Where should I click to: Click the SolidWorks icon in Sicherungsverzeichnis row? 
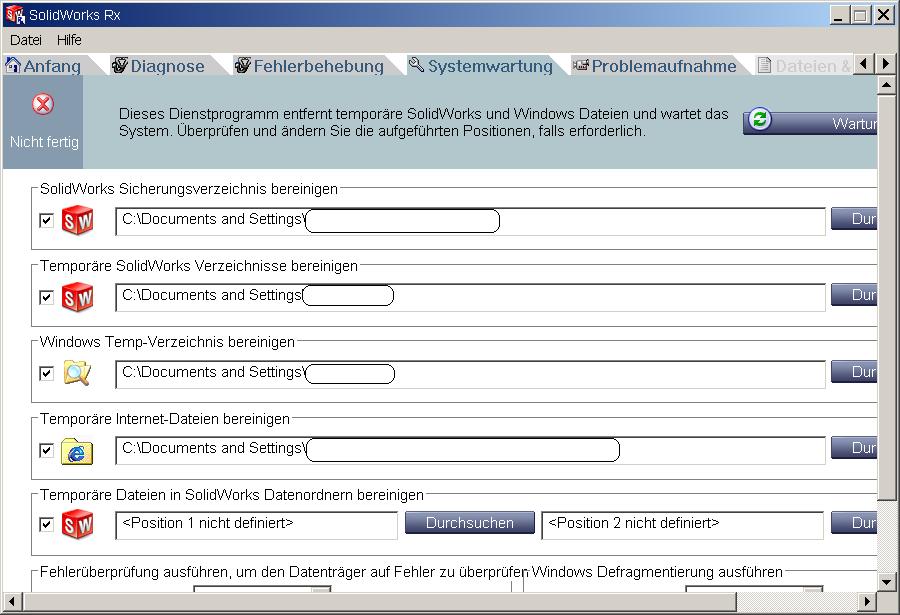(77, 221)
